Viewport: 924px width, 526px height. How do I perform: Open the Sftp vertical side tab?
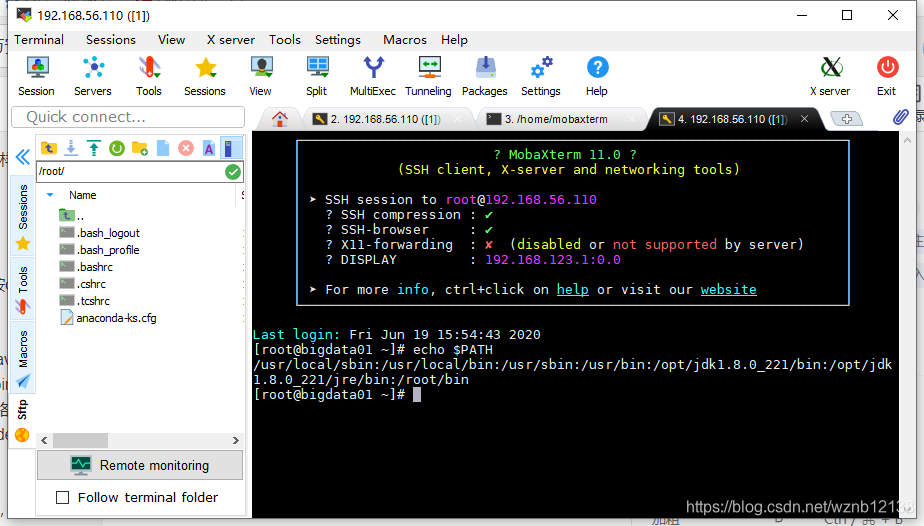22,419
